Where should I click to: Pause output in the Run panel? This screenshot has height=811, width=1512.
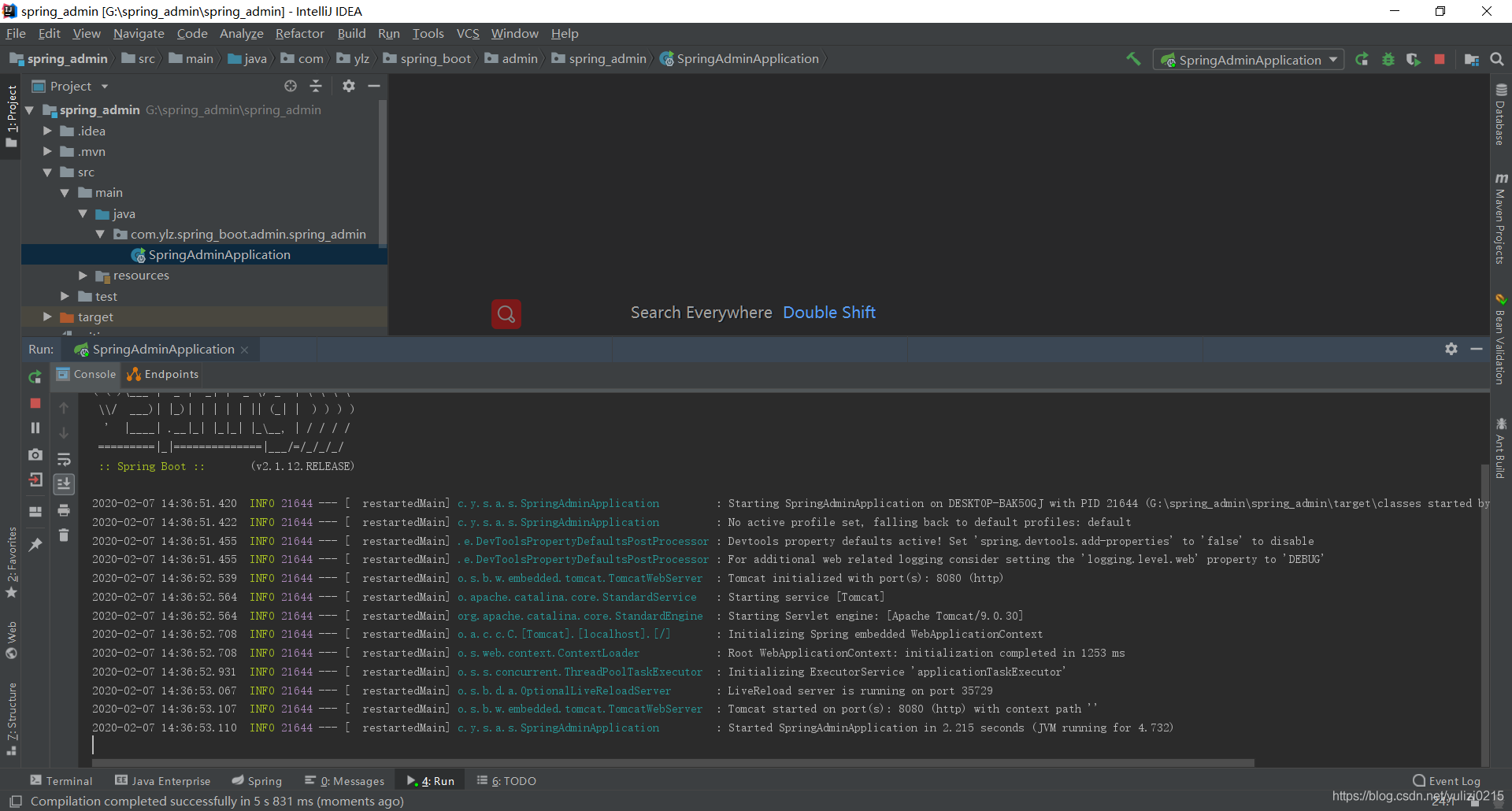pos(35,428)
